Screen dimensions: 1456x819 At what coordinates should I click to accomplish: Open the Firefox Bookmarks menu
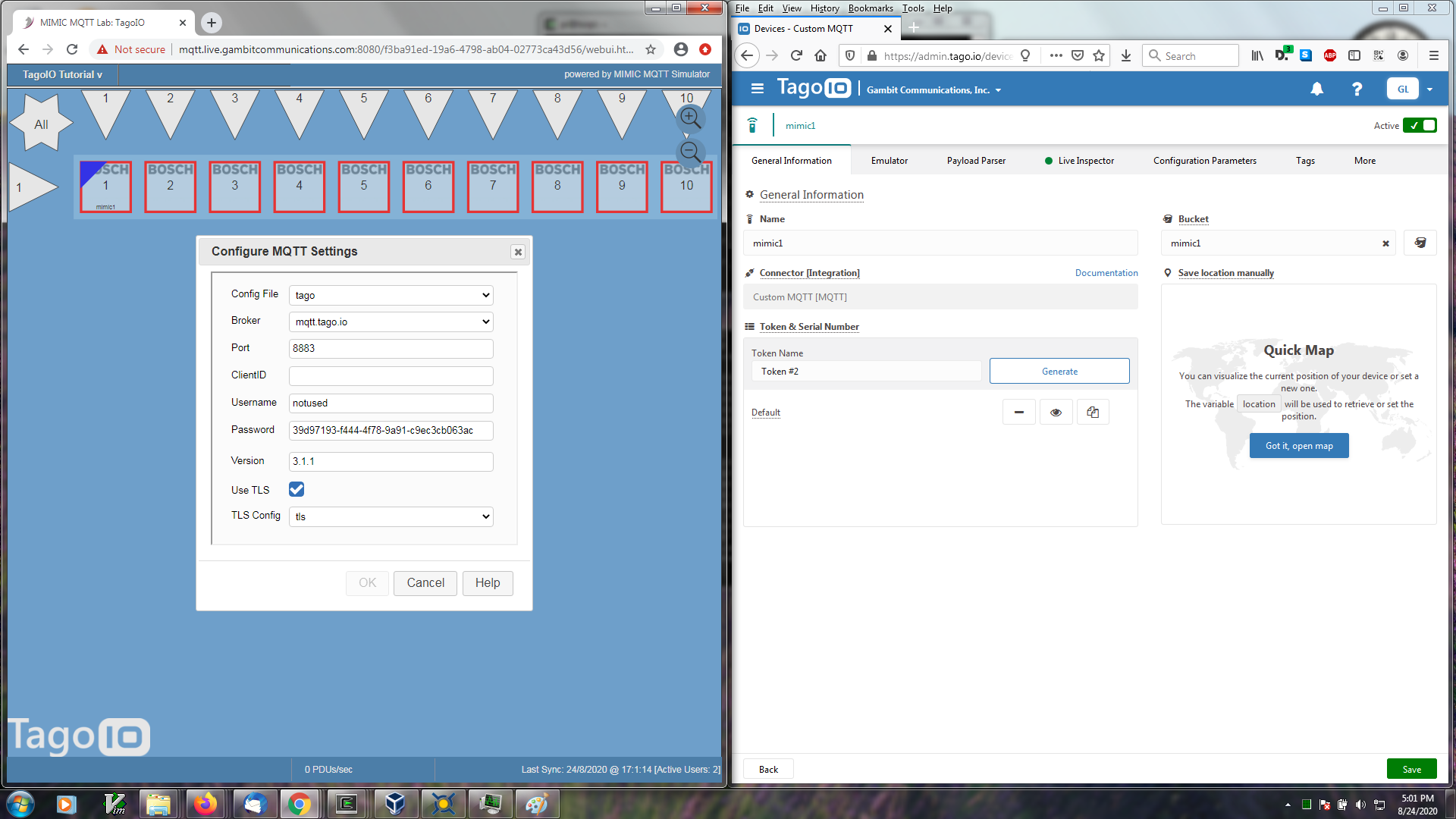click(x=871, y=8)
